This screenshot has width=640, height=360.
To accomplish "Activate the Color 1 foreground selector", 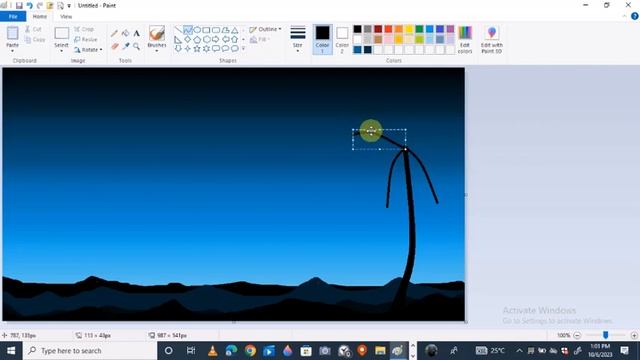I will pyautogui.click(x=322, y=40).
